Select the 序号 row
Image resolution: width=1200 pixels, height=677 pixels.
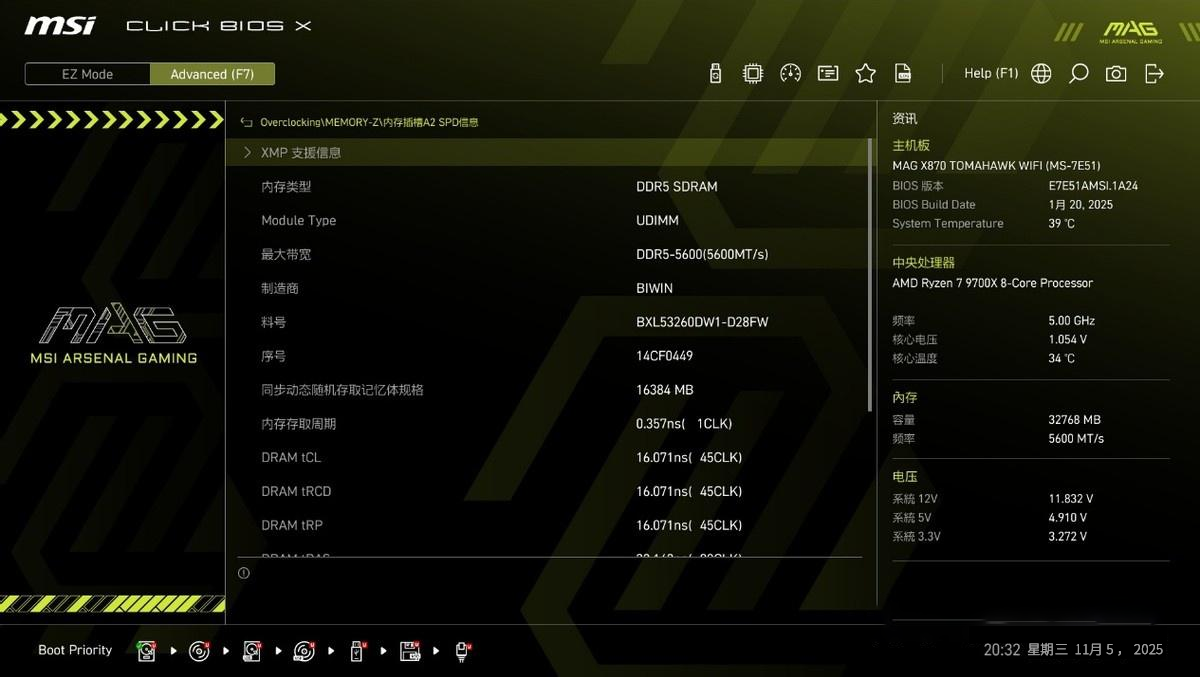(x=549, y=356)
